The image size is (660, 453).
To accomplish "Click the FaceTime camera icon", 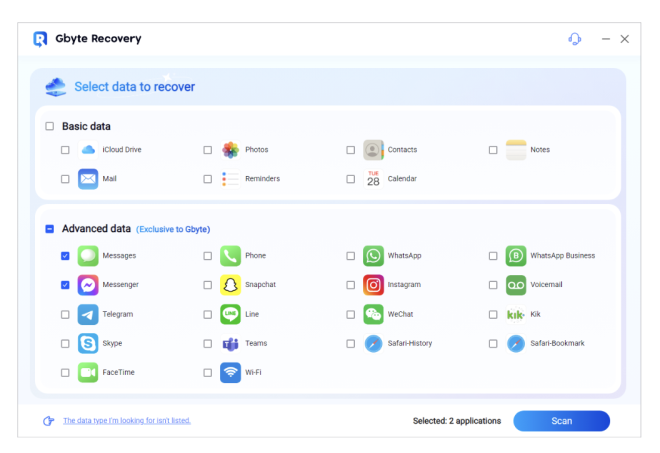I will click(88, 373).
